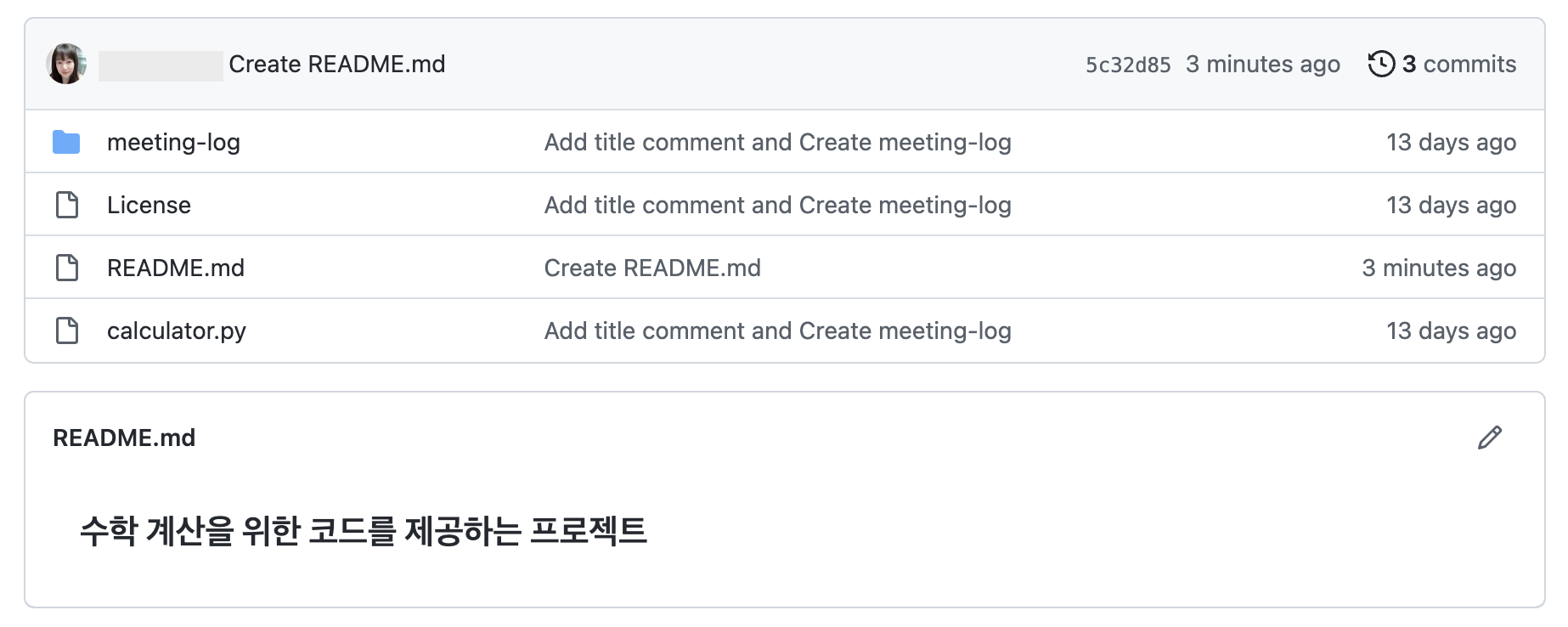
Task: Open README.md row Create README.md commit message
Action: pyautogui.click(x=652, y=268)
